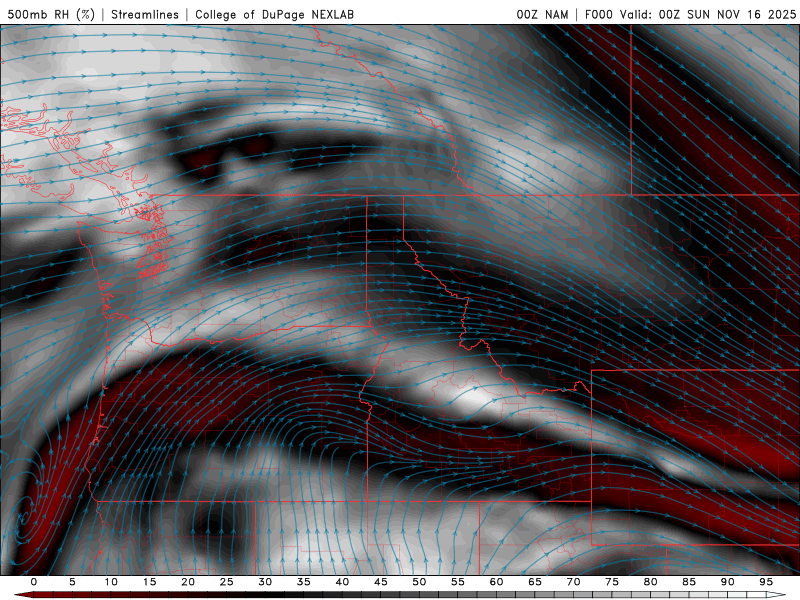
Task: Click the '60' value on humidity scale
Action: pyautogui.click(x=496, y=582)
